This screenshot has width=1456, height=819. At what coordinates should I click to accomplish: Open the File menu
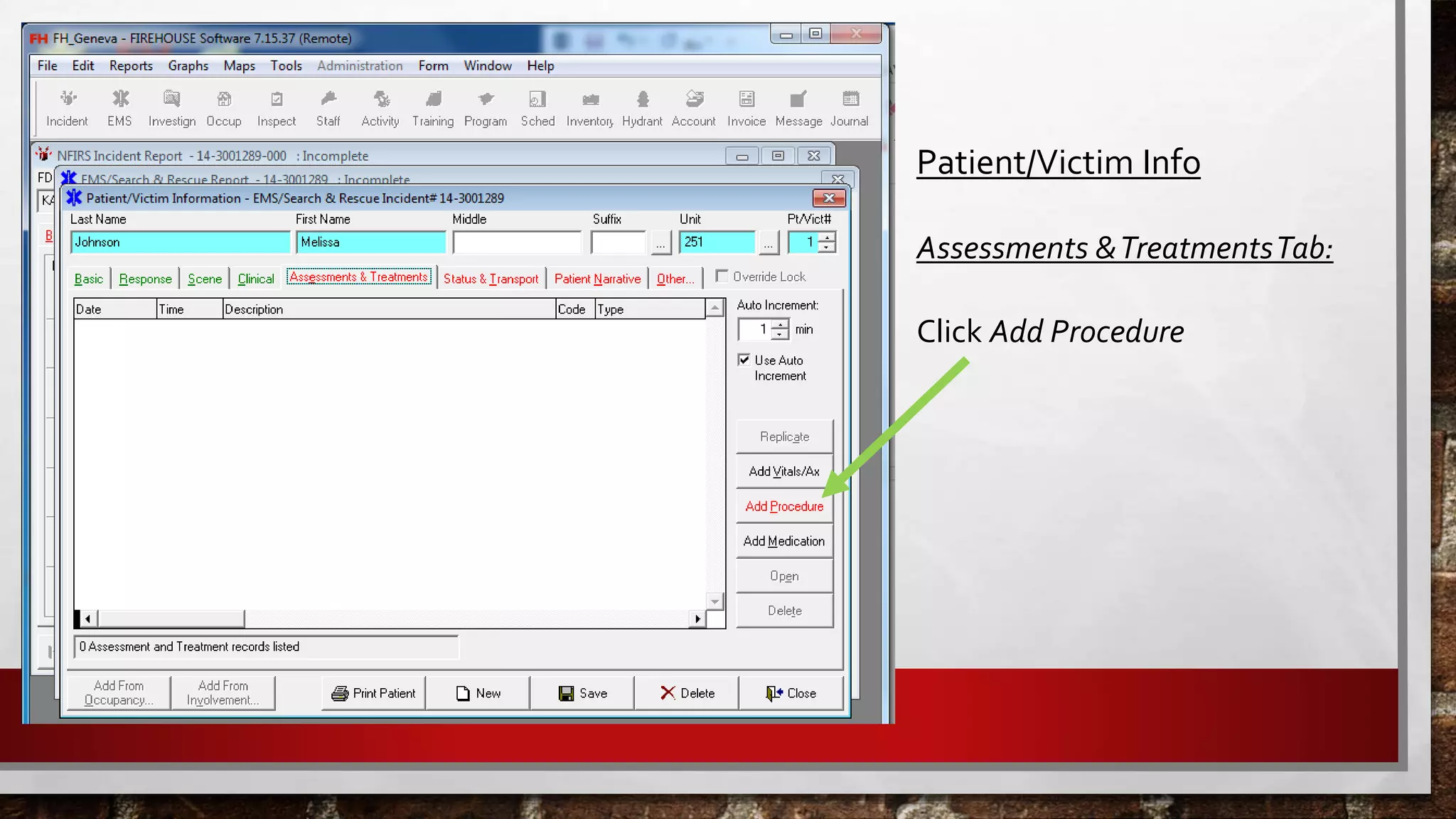tap(48, 65)
